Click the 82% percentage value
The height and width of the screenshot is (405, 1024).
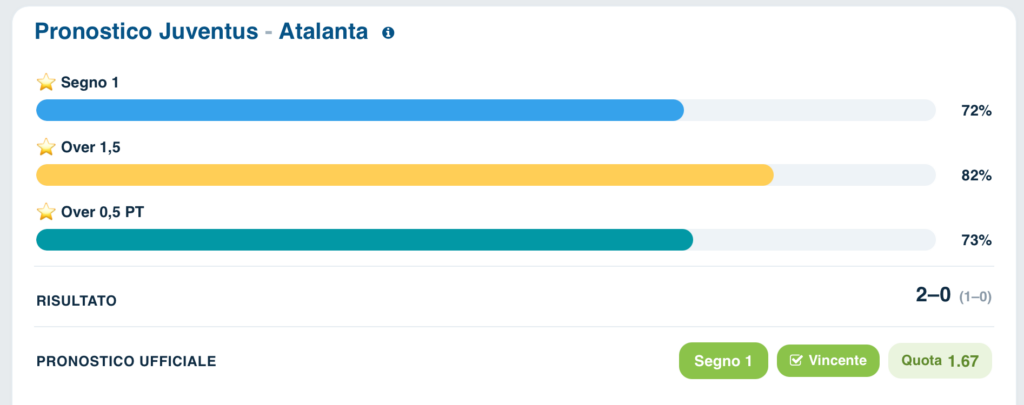pyautogui.click(x=976, y=176)
